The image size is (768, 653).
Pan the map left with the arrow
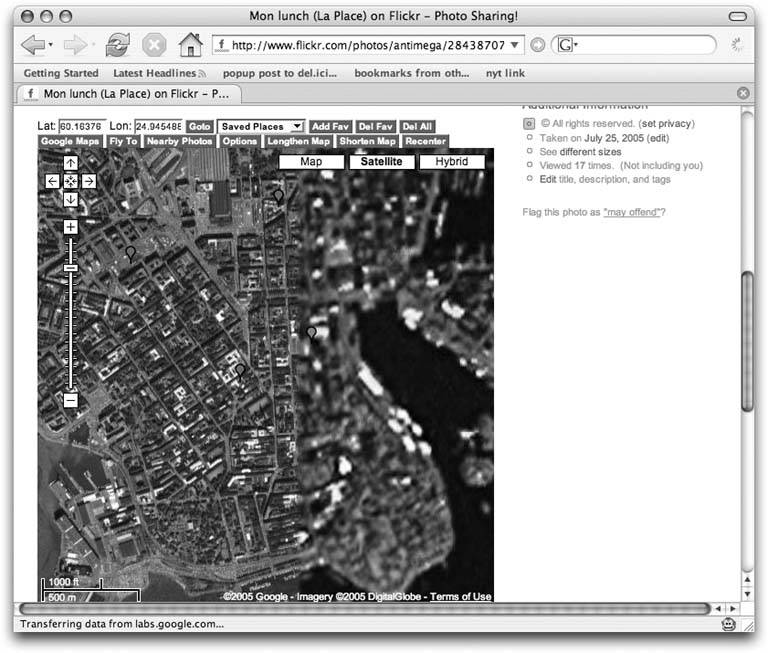(53, 181)
